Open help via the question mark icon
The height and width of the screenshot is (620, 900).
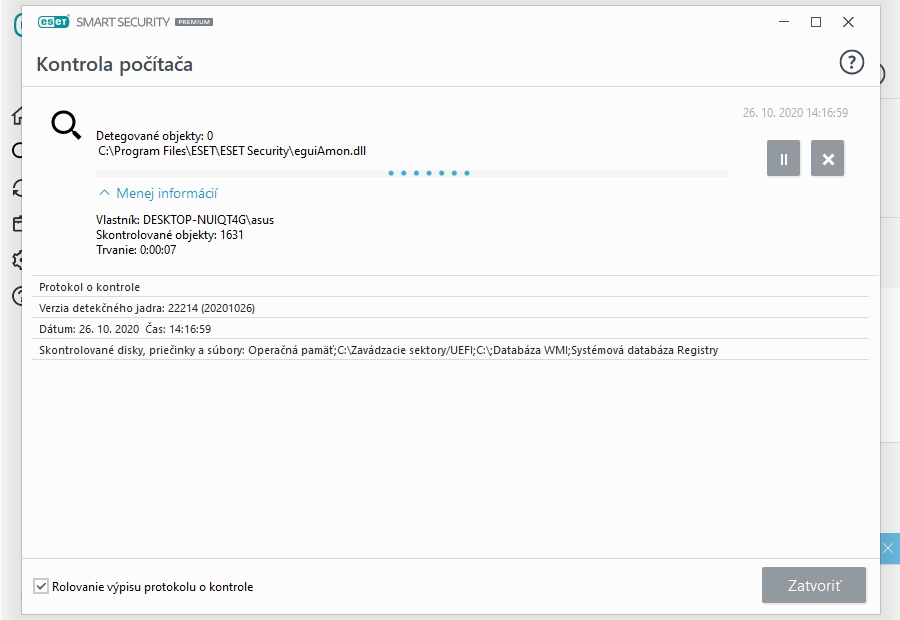pos(850,63)
